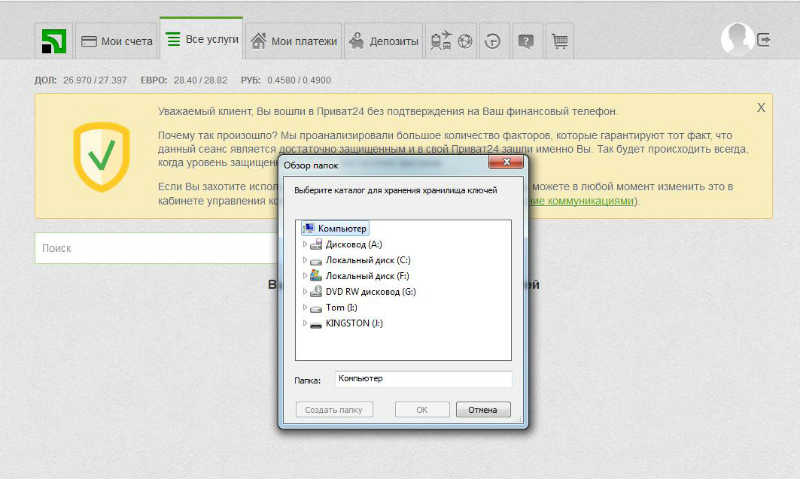Screen dimensions: 800x479
Task: Expand the KINGSTON (J:) drive node
Action: (305, 323)
